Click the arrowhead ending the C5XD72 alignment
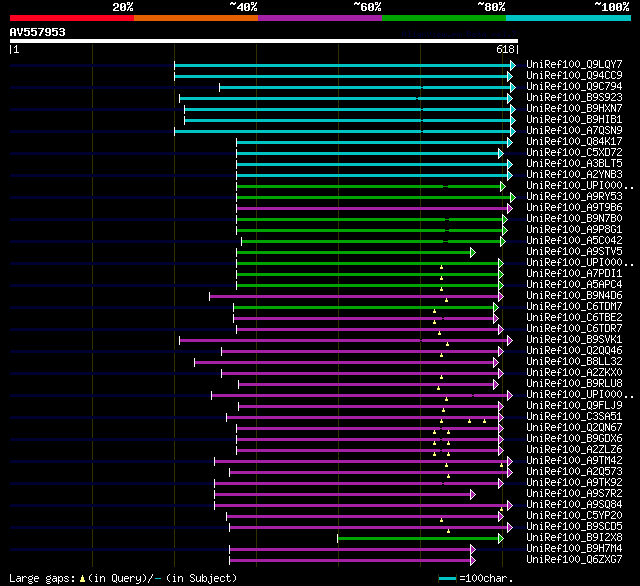 click(501, 153)
